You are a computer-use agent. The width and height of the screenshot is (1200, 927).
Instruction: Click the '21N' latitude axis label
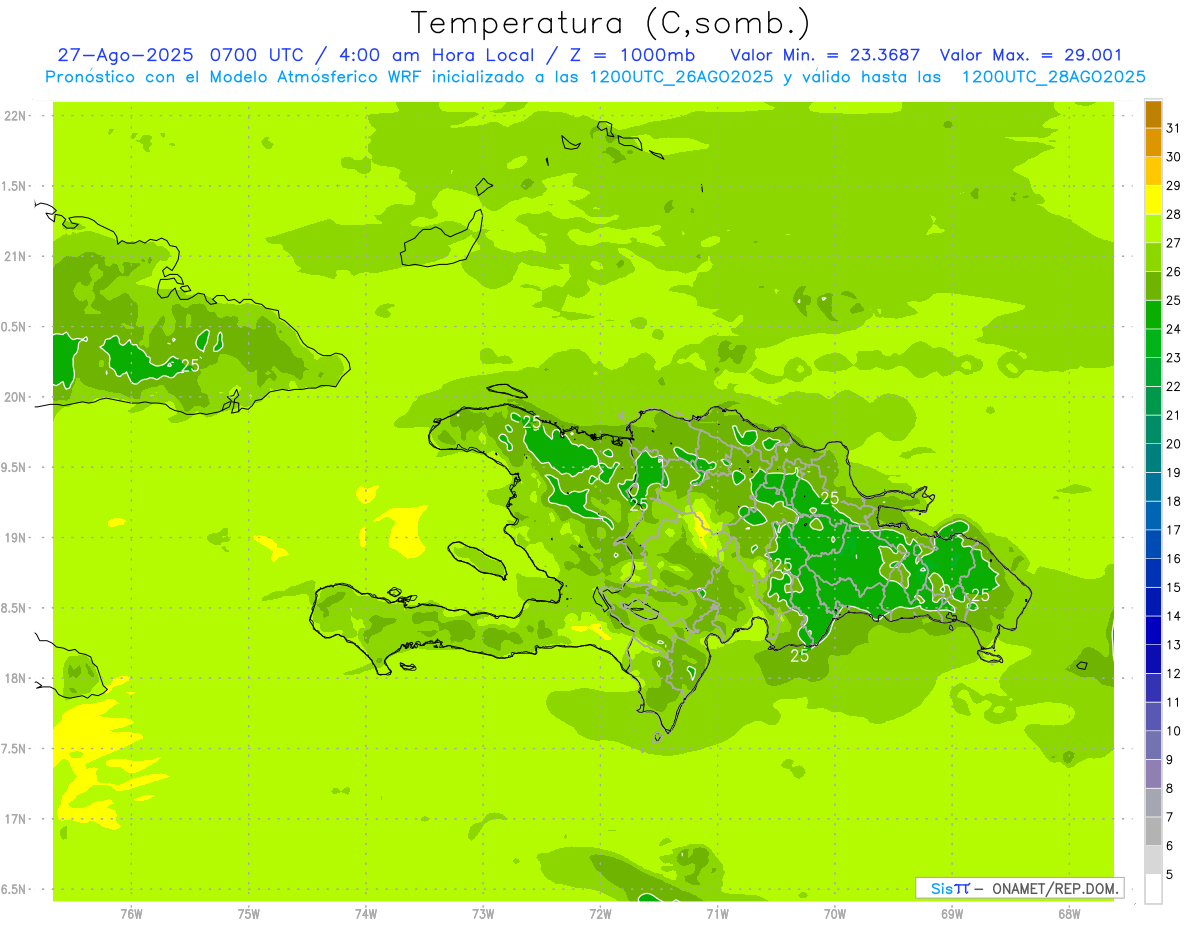click(15, 256)
